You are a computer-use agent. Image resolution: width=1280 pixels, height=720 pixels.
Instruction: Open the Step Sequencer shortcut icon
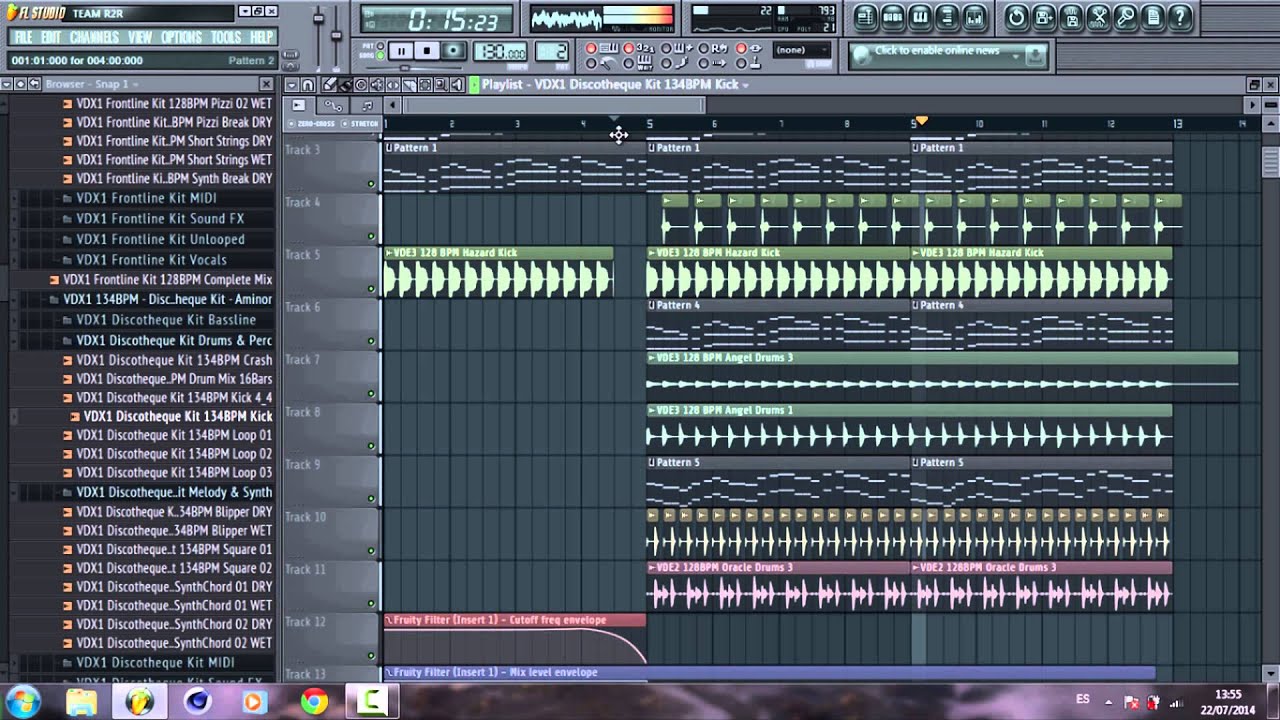click(892, 17)
